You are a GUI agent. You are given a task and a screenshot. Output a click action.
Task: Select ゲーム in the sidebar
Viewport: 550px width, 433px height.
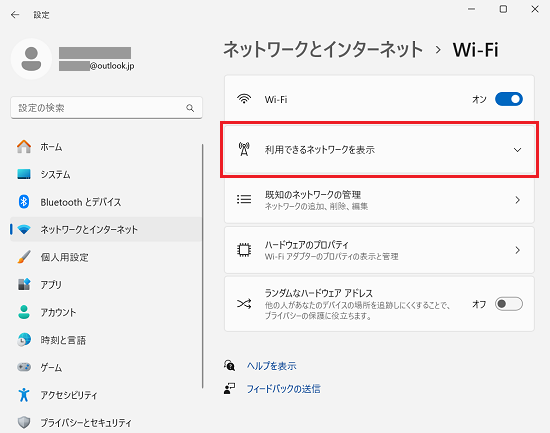[x=106, y=367]
